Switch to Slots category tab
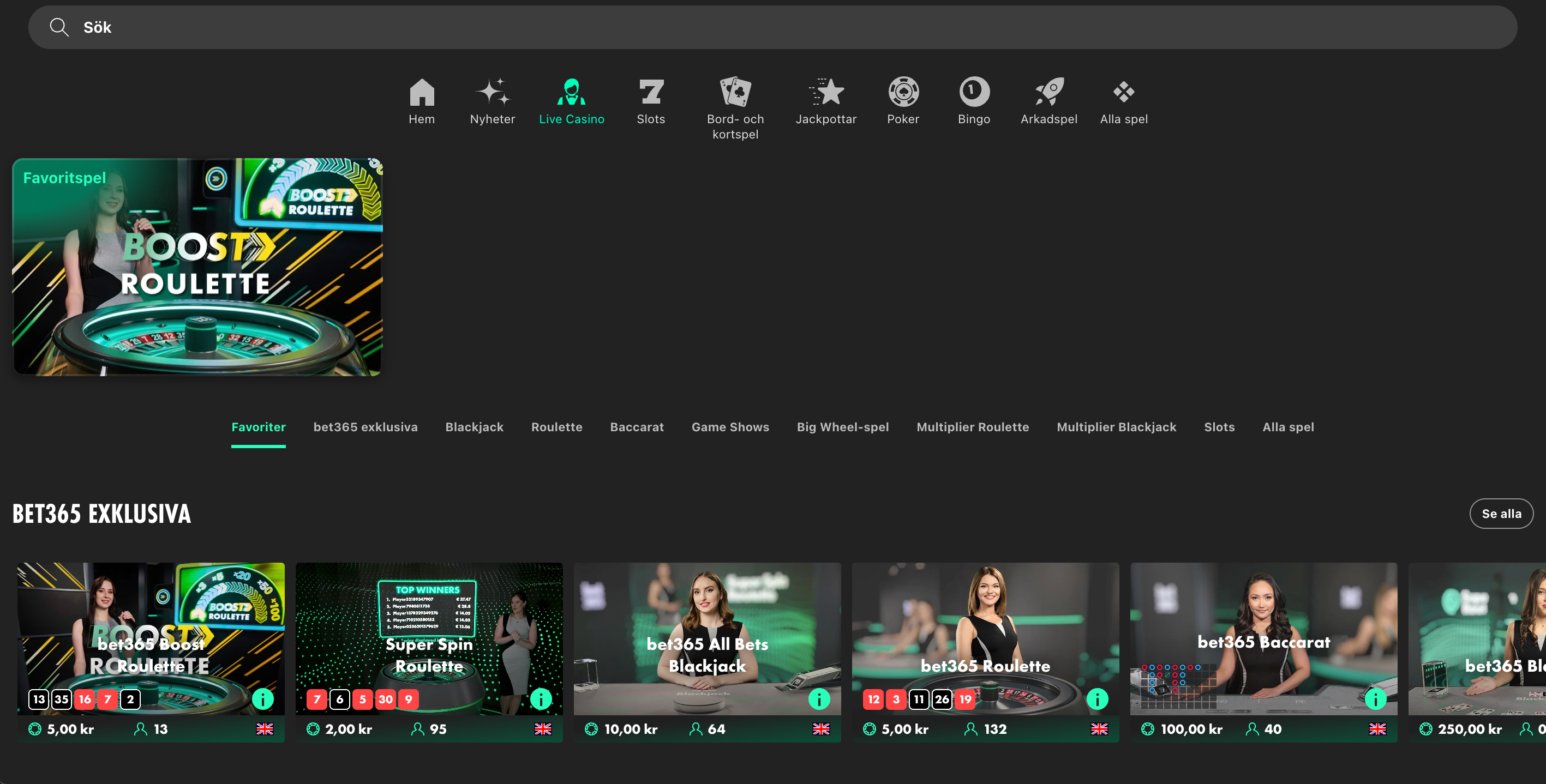Image resolution: width=1546 pixels, height=784 pixels. [1219, 427]
